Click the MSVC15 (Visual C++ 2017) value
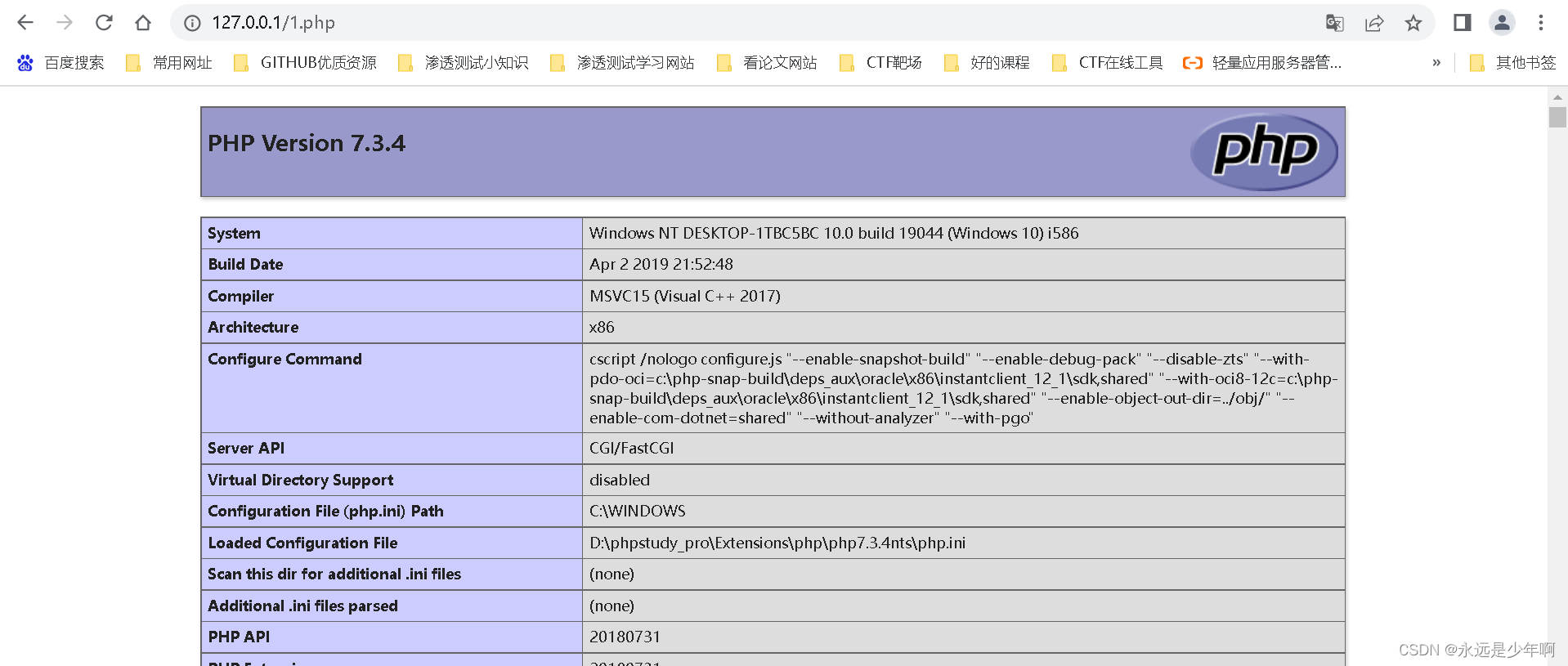 pyautogui.click(x=685, y=296)
